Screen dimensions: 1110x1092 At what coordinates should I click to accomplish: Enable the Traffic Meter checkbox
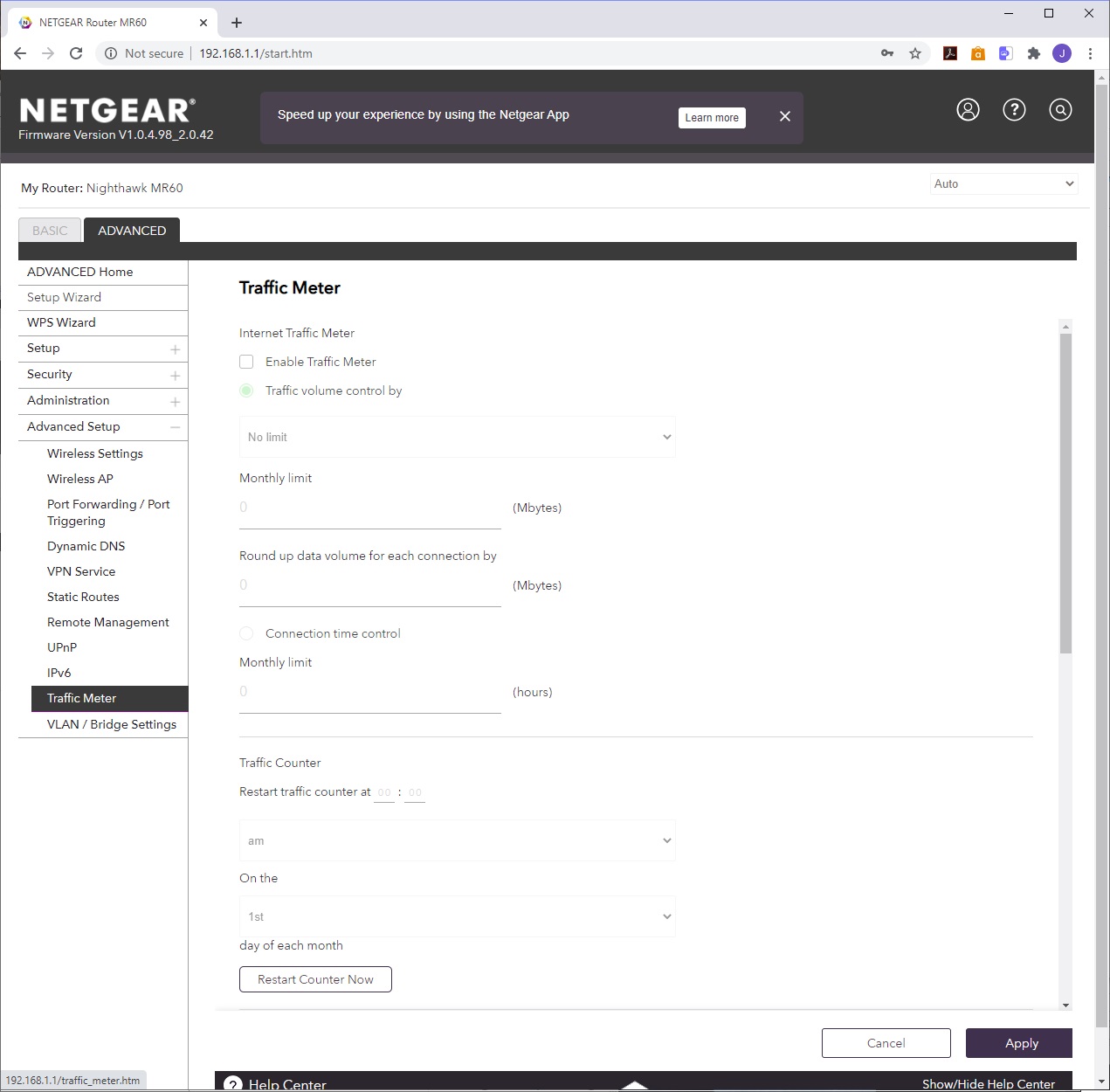pyautogui.click(x=246, y=361)
